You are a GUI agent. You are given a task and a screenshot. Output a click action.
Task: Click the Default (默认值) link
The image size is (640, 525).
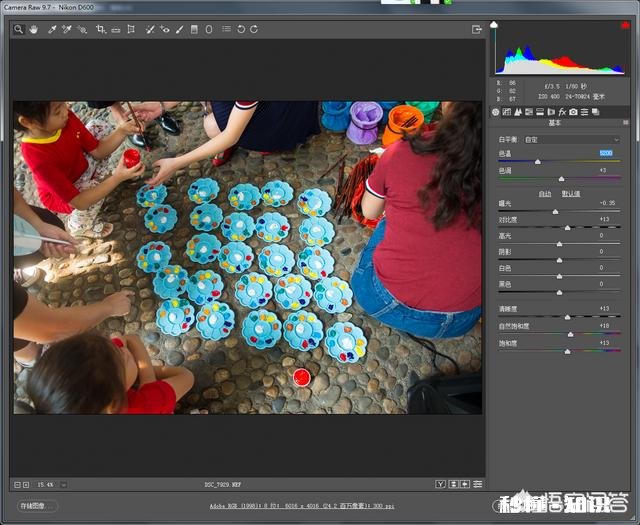point(571,194)
